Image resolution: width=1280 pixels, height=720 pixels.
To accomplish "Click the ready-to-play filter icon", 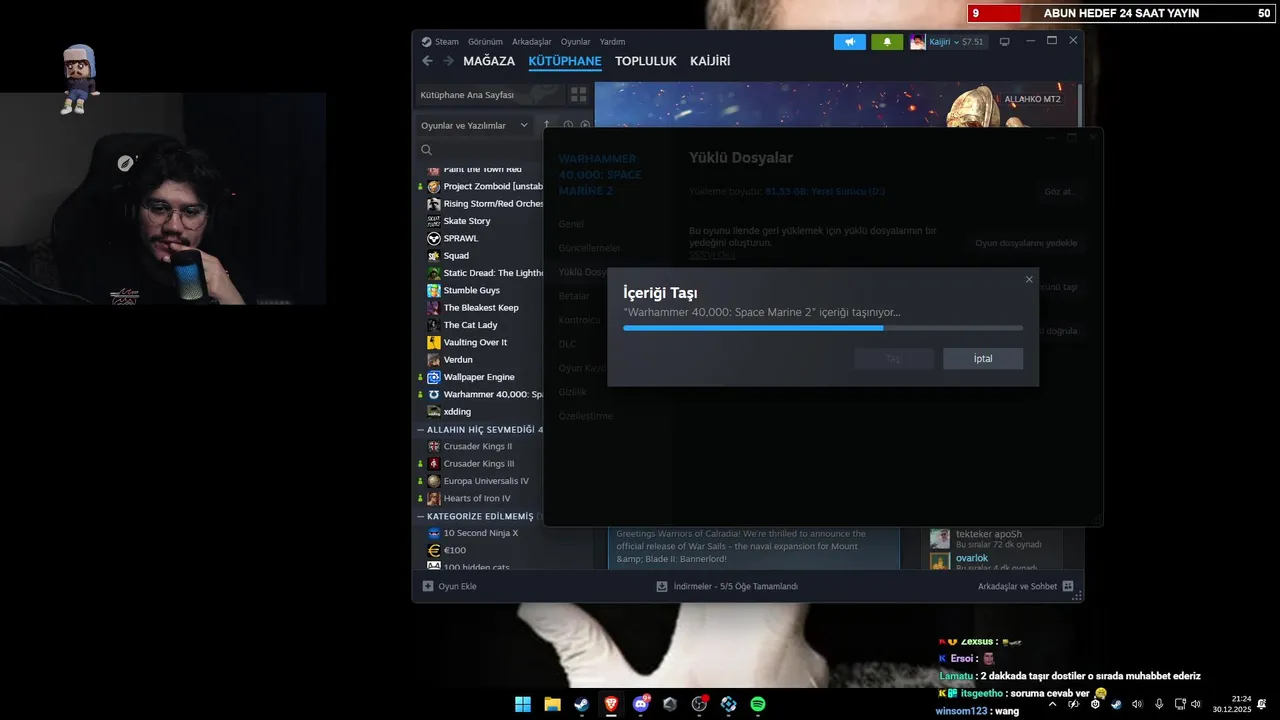I will pyautogui.click(x=586, y=125).
